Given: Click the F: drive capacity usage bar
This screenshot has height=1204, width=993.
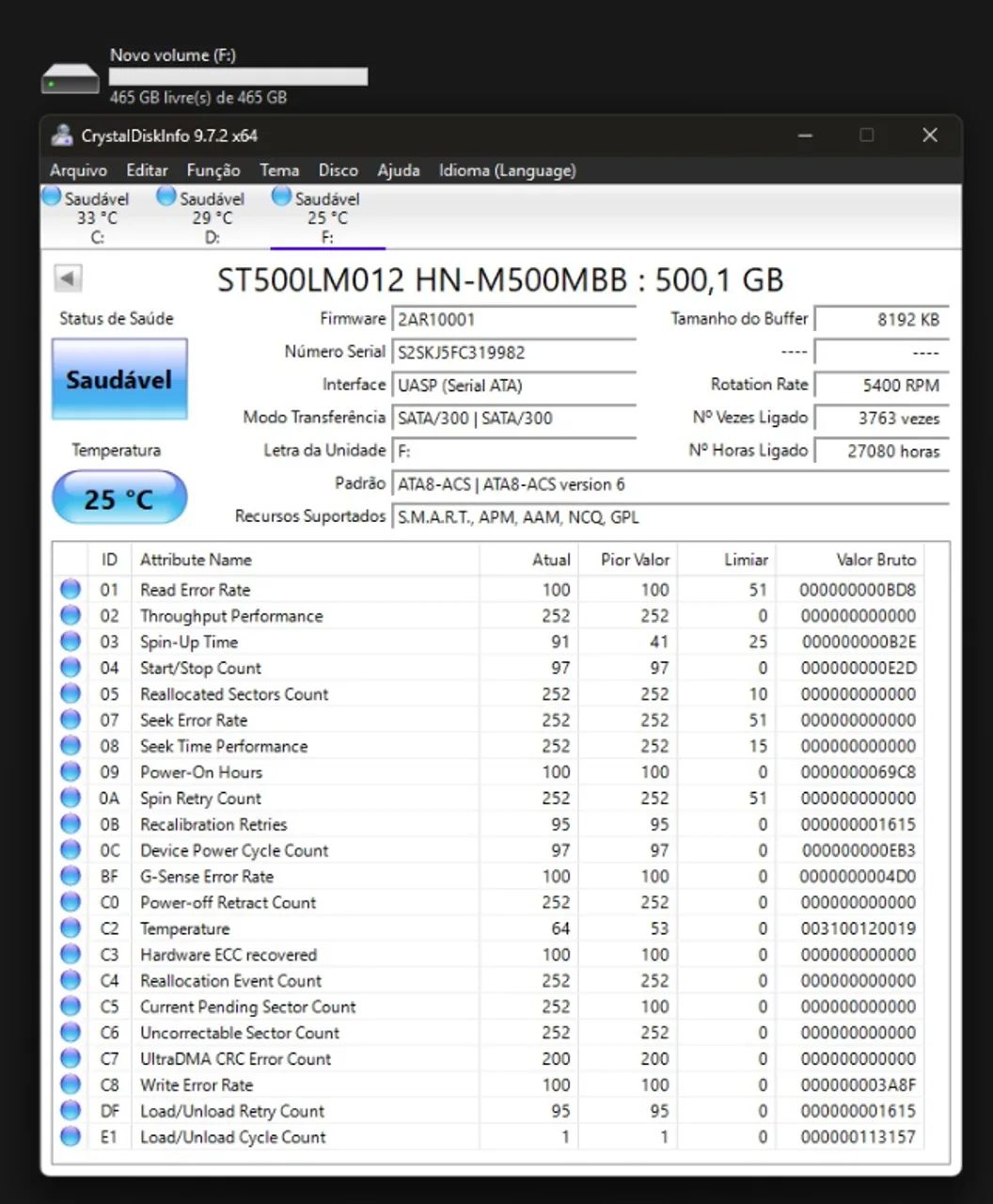Looking at the screenshot, I should 239,76.
